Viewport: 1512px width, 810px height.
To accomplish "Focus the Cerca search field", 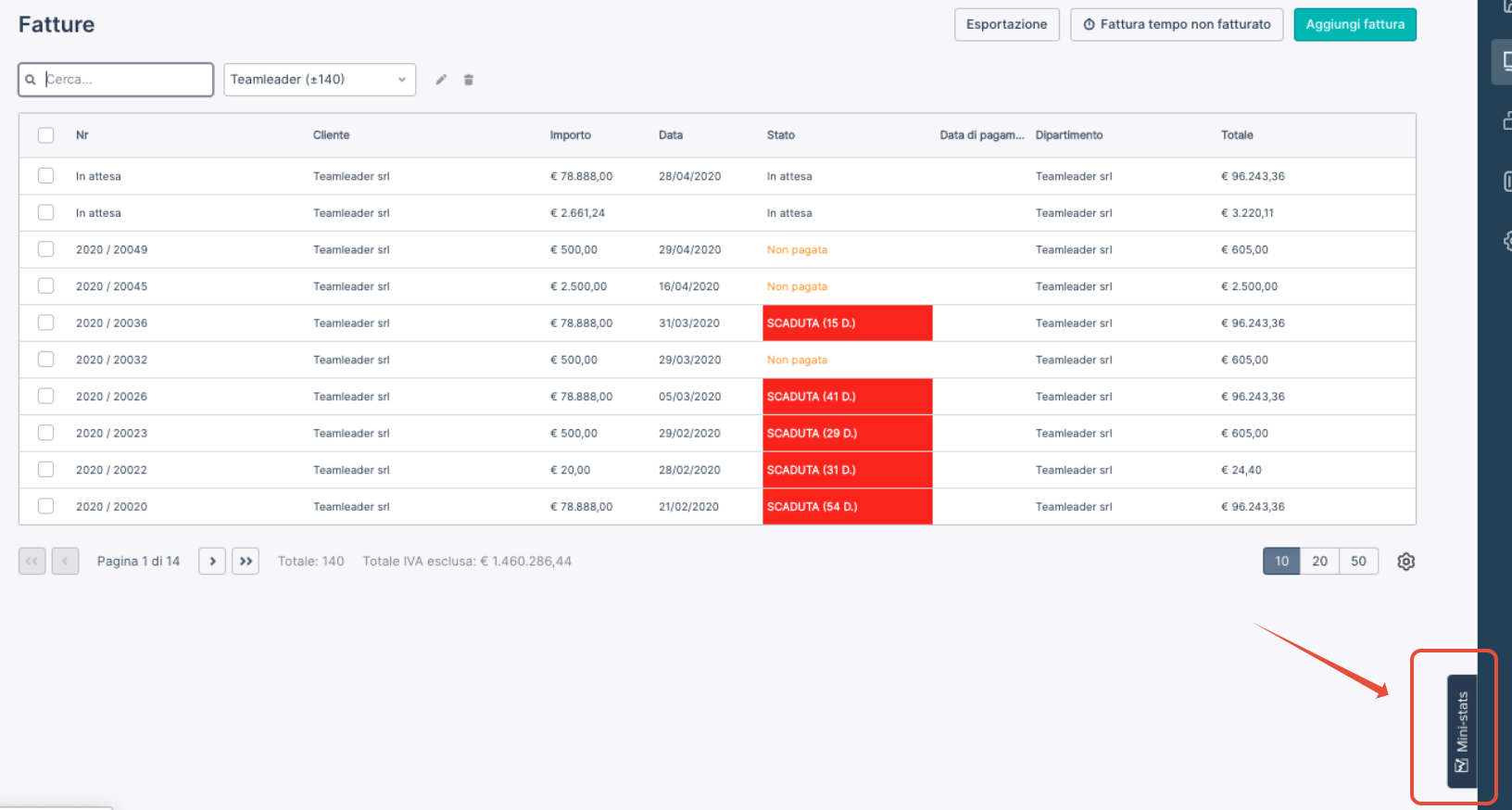I will pos(116,80).
